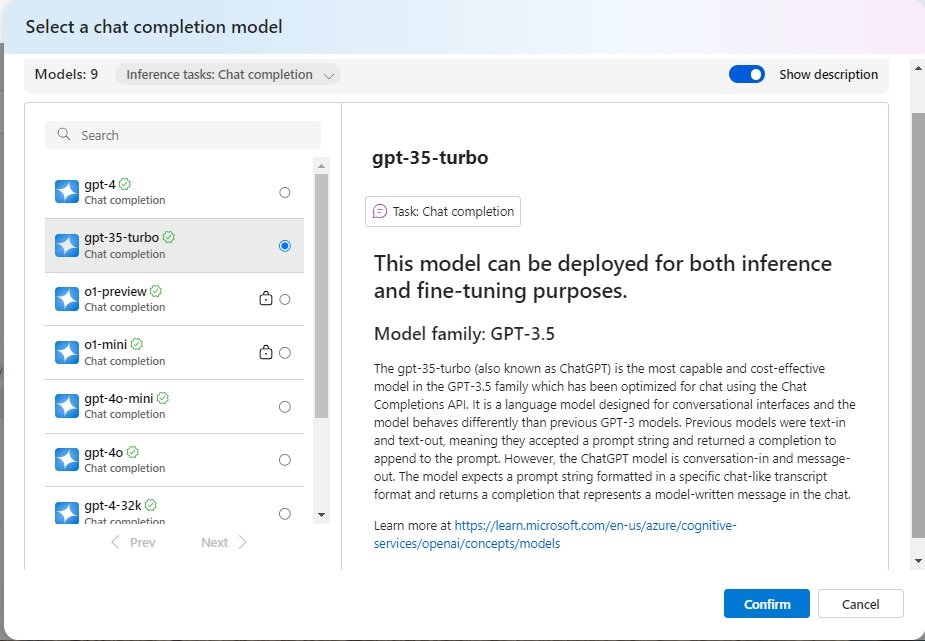Click dialog scrollbar down arrow

point(917,561)
